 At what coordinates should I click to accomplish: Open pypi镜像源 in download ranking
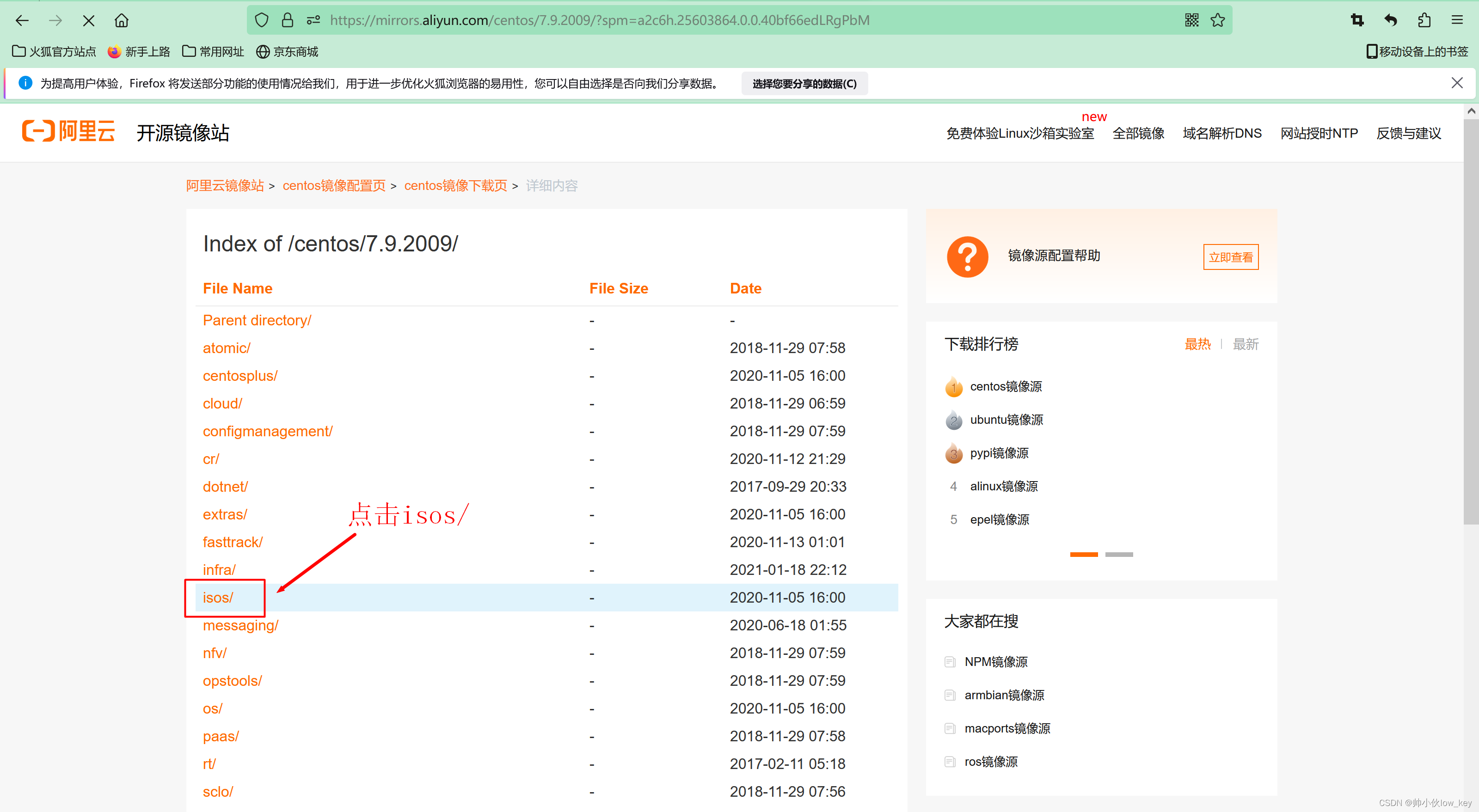[999, 453]
